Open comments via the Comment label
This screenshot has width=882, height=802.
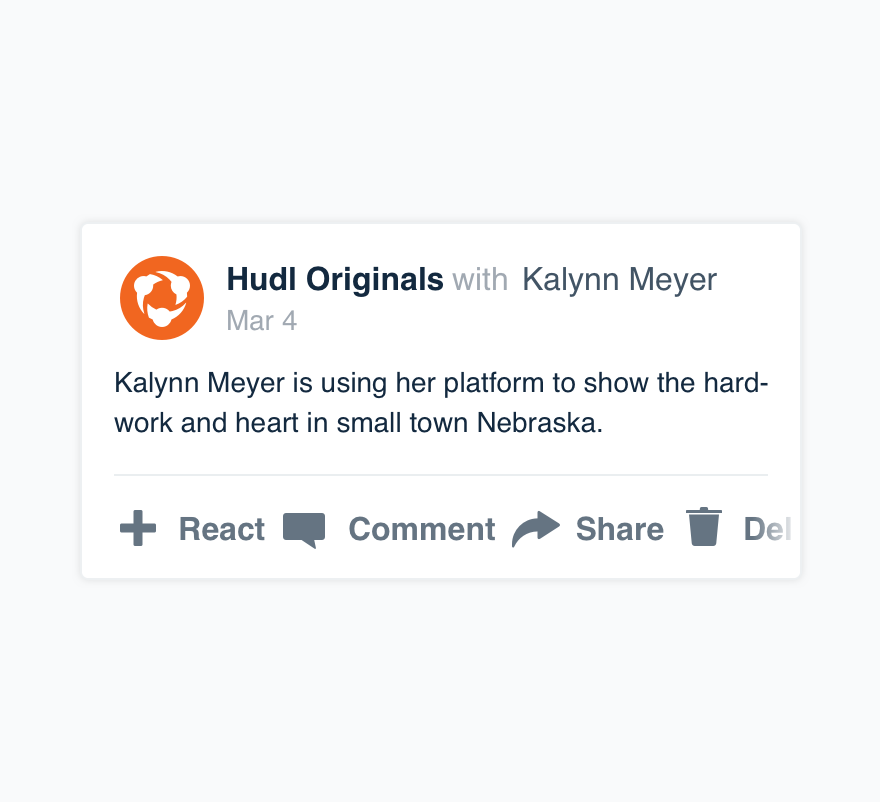(422, 529)
